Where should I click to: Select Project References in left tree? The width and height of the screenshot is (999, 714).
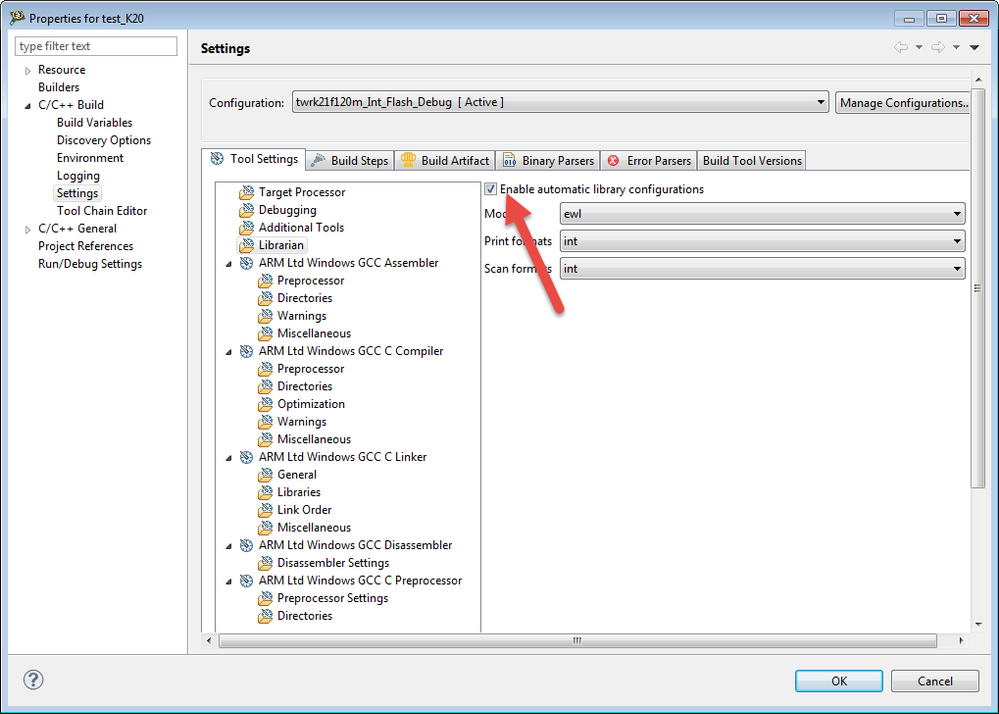(x=85, y=246)
